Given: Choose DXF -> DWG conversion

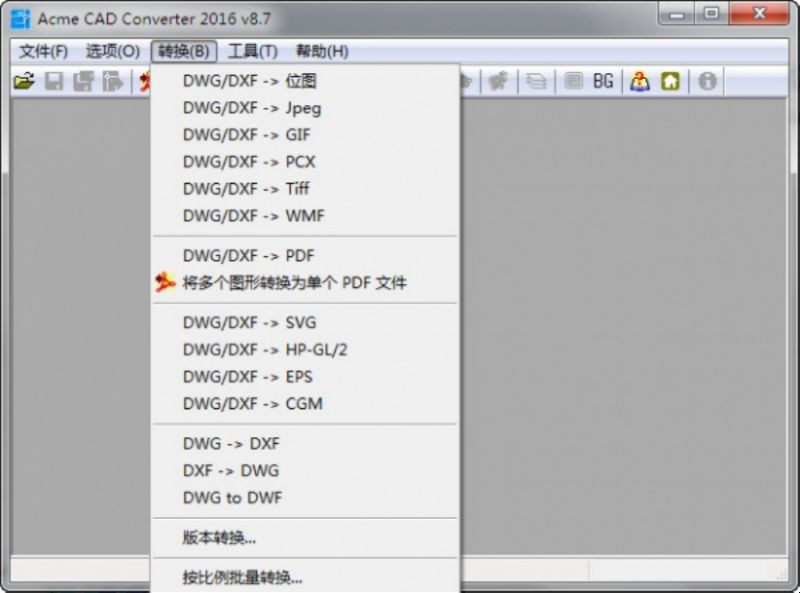Looking at the screenshot, I should pos(305,471).
